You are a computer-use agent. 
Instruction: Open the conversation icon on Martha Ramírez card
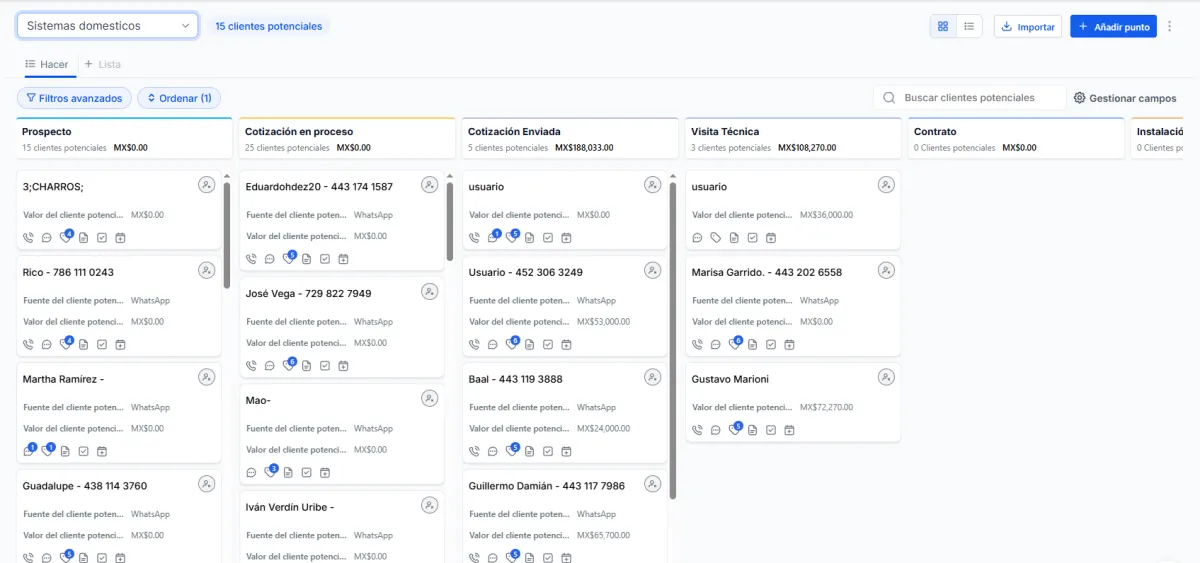(28, 451)
